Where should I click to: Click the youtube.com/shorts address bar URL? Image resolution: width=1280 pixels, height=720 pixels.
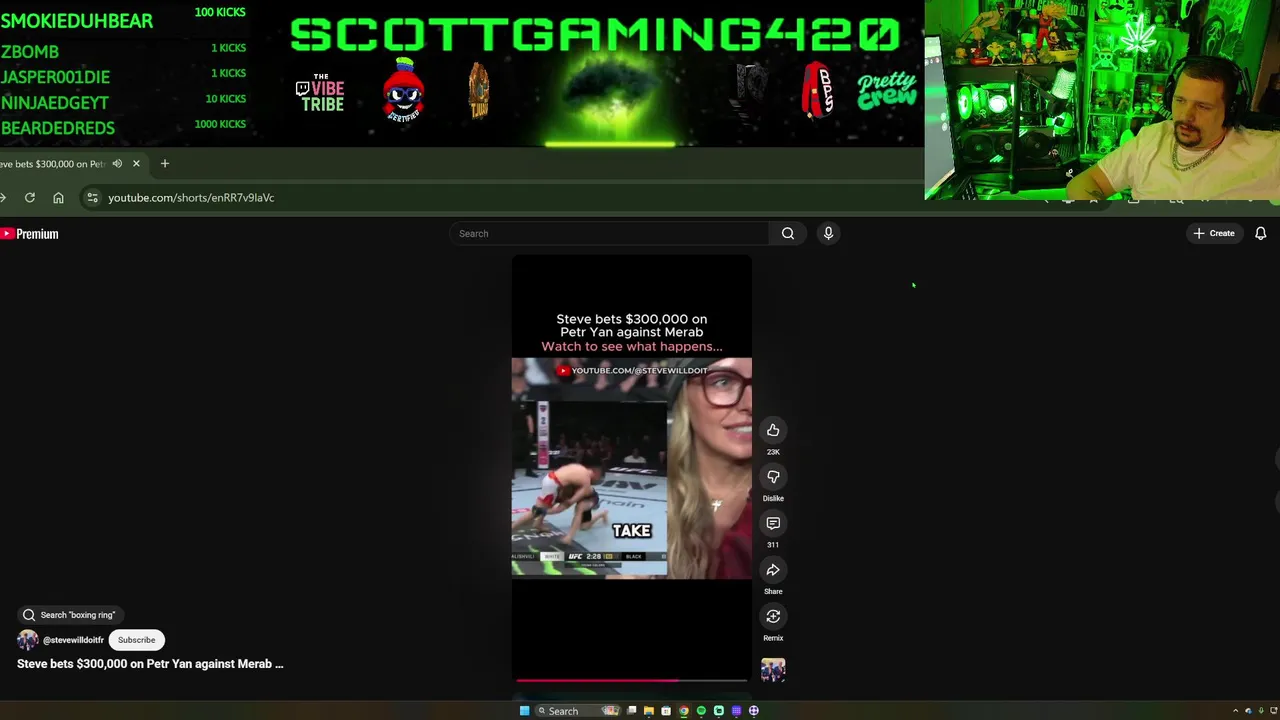pos(191,198)
